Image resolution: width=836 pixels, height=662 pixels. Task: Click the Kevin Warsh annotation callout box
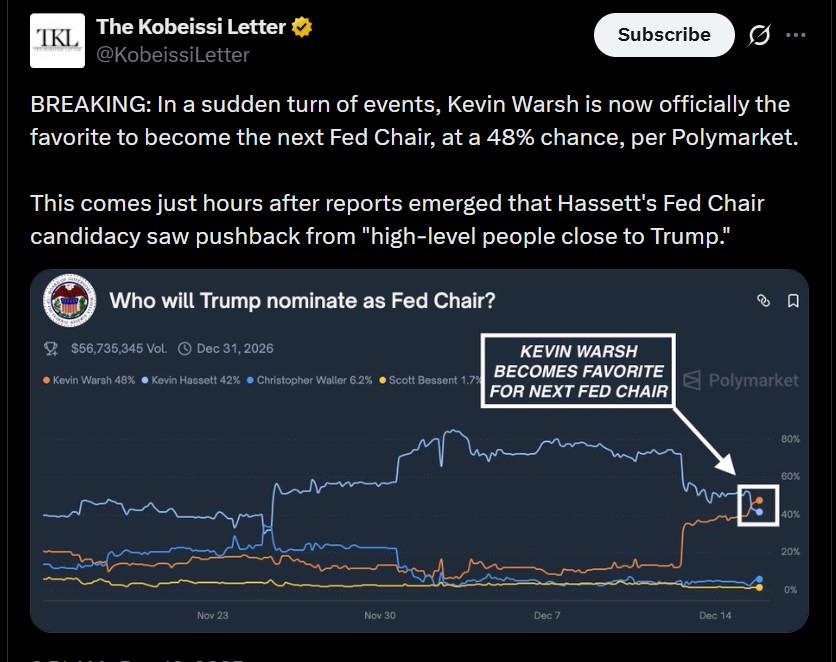coord(578,370)
